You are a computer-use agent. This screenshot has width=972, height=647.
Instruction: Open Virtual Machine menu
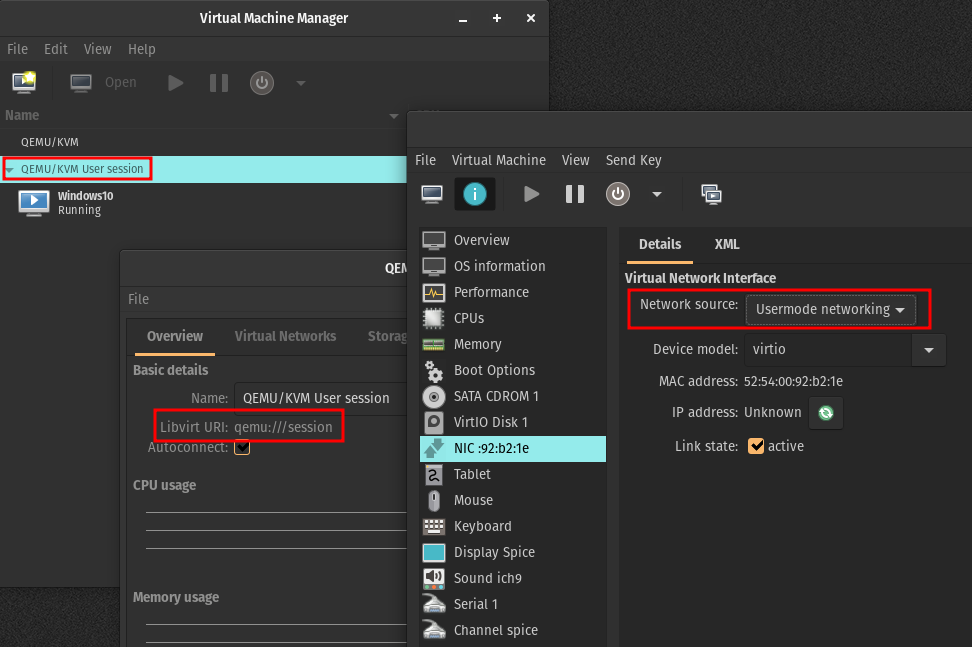(498, 160)
